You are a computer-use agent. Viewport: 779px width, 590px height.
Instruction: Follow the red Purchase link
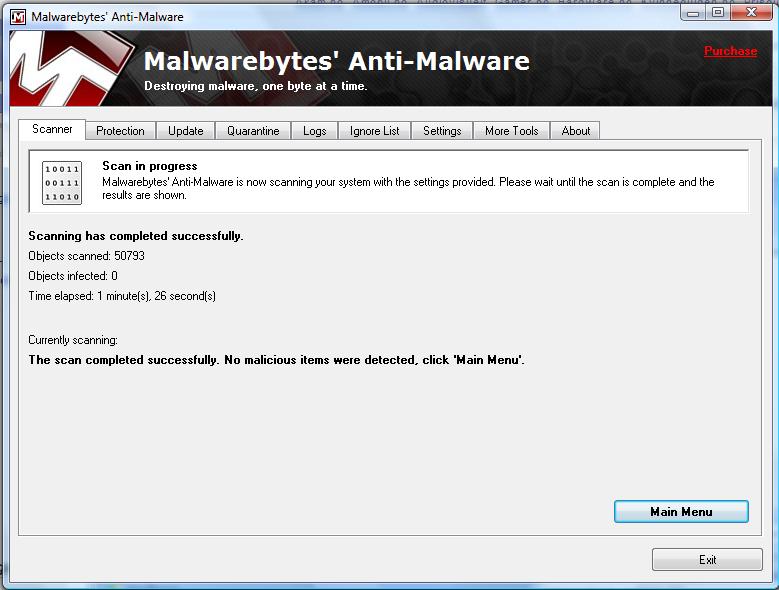tap(730, 51)
